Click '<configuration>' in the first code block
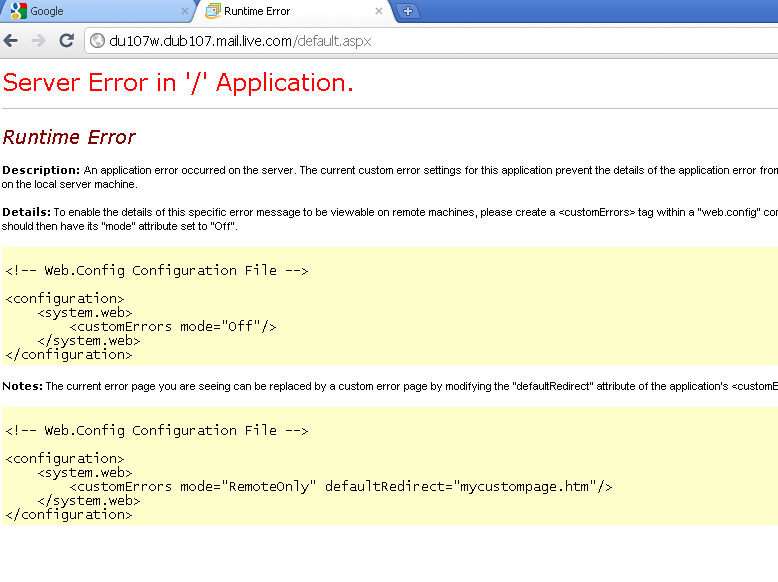The height and width of the screenshot is (582, 778). 65,299
